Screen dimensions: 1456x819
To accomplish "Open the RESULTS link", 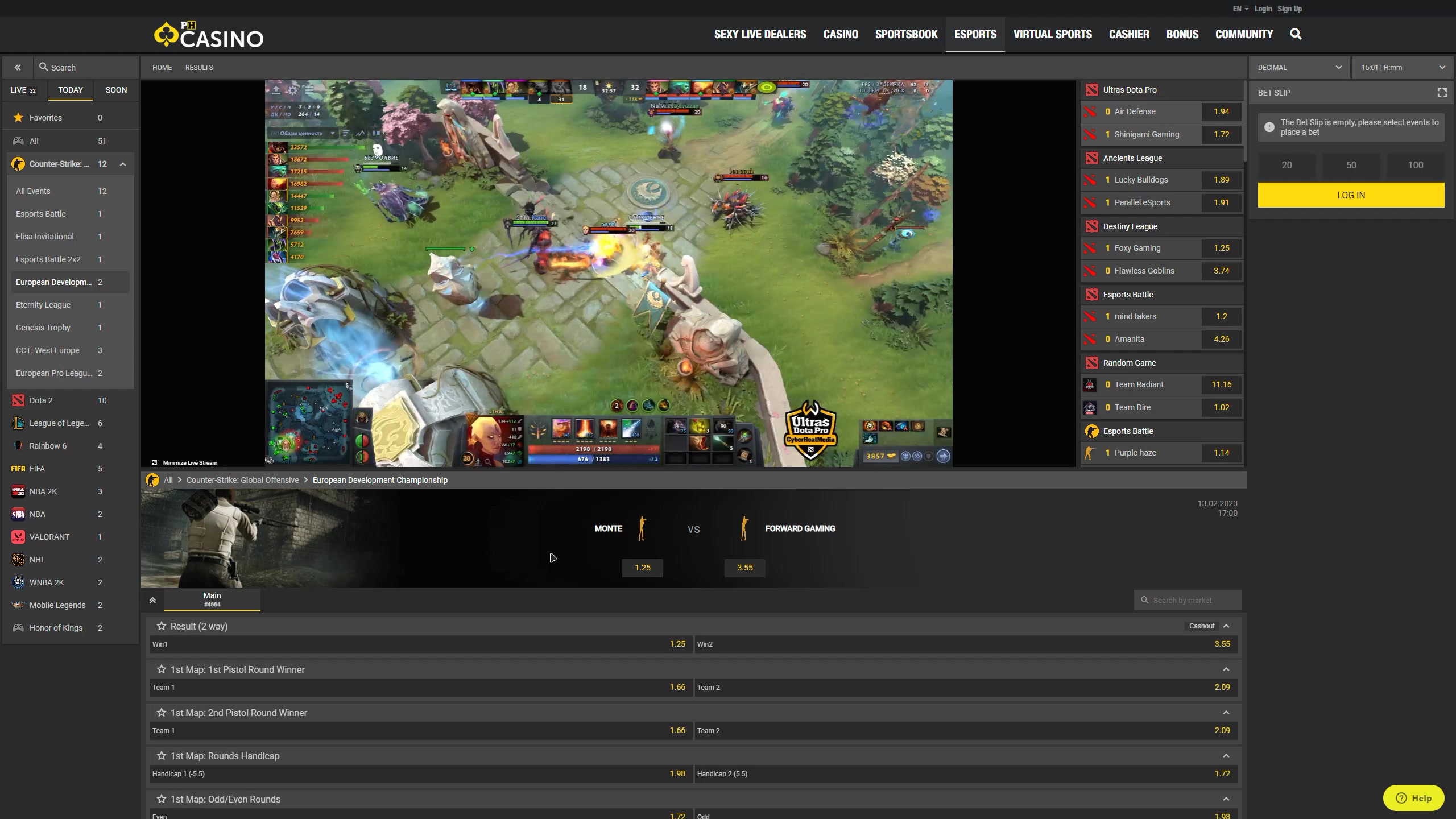I will pyautogui.click(x=199, y=67).
